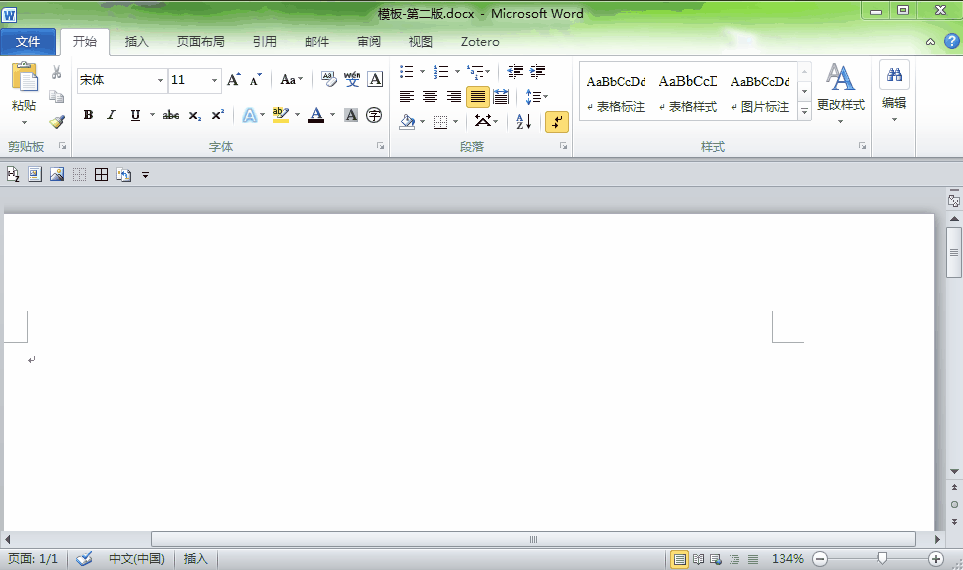The width and height of the screenshot is (963, 570).
Task: Open the line spacing dropdown
Action: [536, 96]
